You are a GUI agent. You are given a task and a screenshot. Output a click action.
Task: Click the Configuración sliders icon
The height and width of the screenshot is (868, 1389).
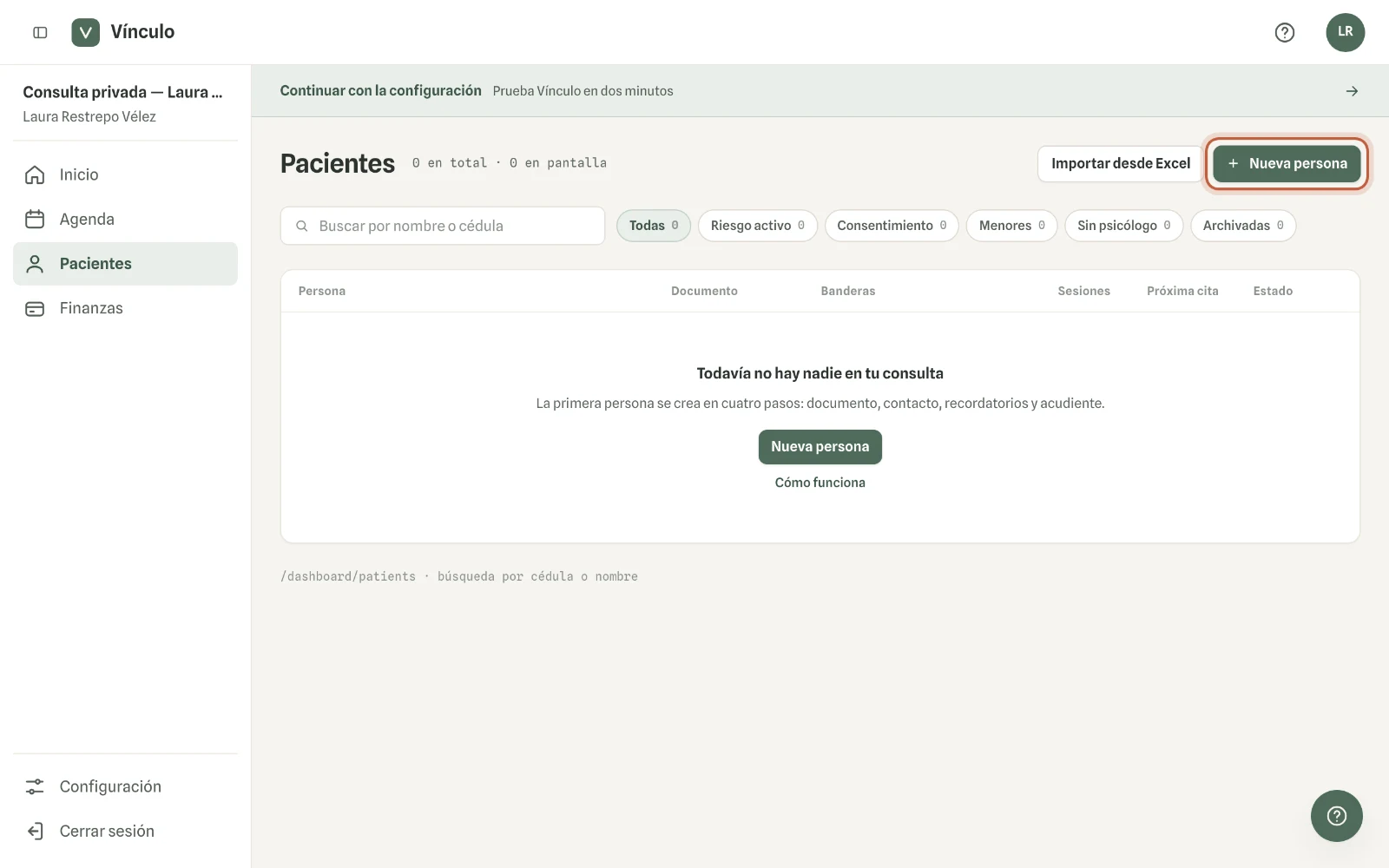point(35,786)
